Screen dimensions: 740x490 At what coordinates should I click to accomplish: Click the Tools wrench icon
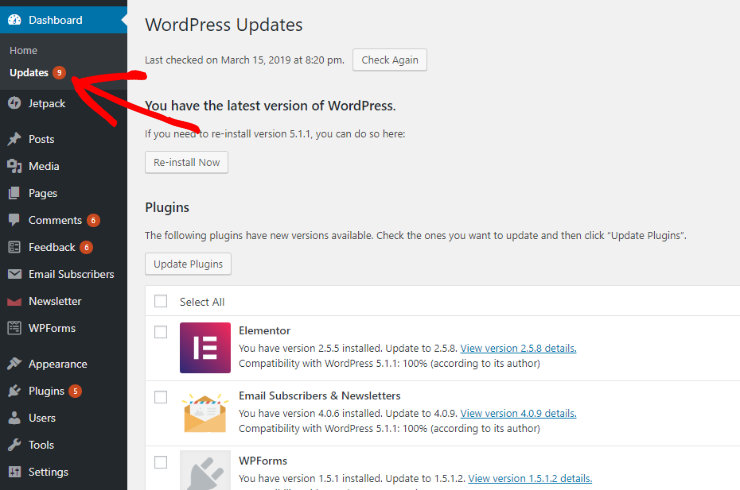point(15,445)
